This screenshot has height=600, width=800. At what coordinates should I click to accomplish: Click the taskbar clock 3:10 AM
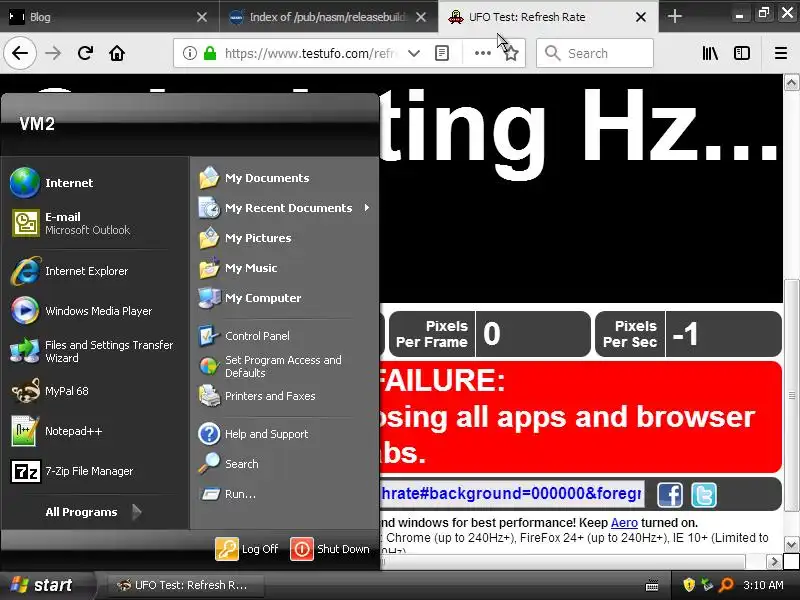763,585
